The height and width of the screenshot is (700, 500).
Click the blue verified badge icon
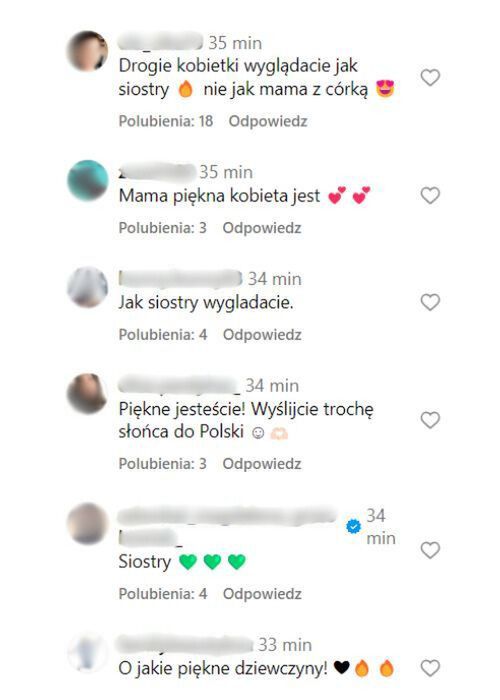tap(354, 527)
